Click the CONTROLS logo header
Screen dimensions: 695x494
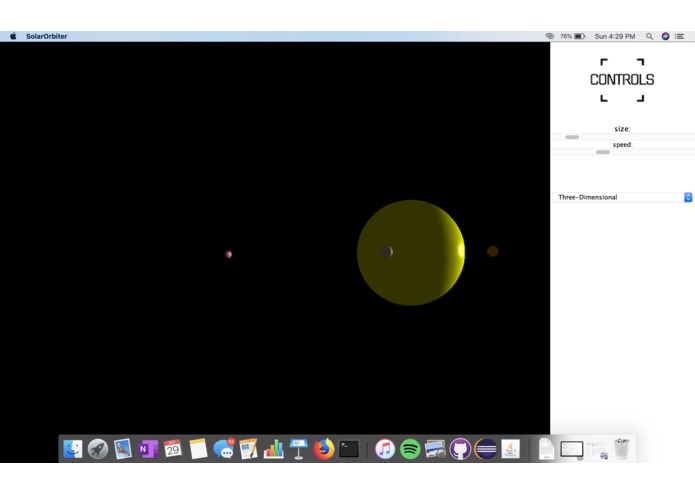622,80
